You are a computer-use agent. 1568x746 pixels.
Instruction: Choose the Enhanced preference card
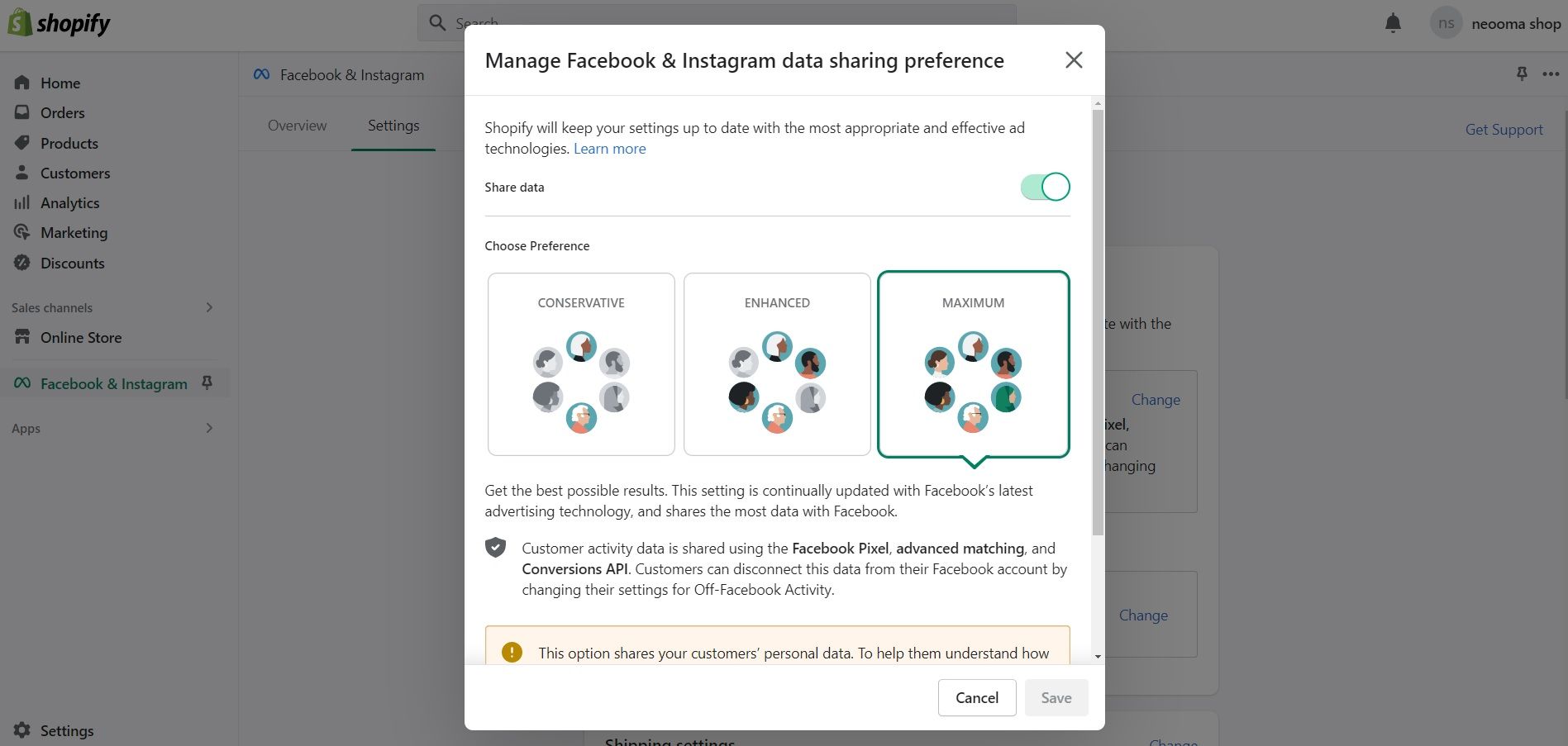777,364
